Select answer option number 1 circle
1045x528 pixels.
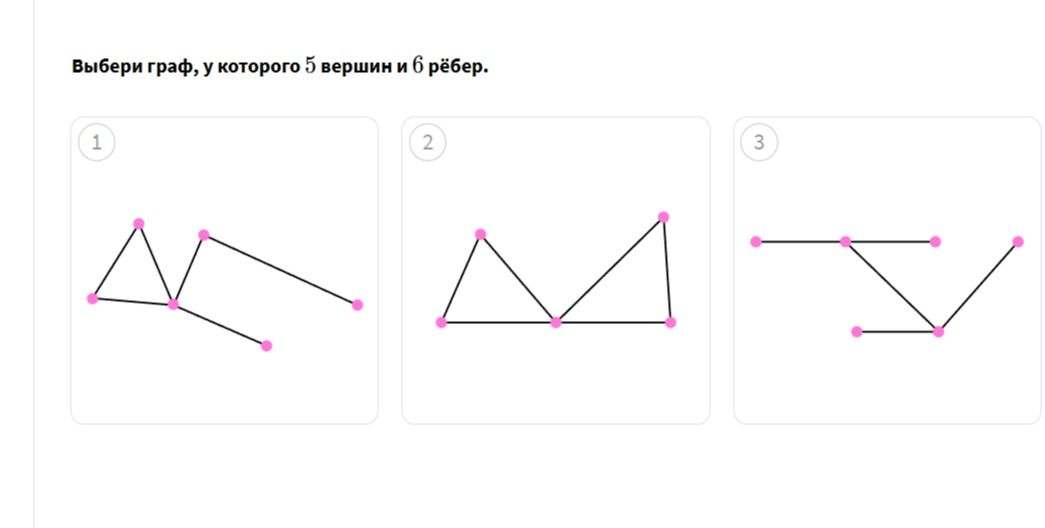click(97, 142)
